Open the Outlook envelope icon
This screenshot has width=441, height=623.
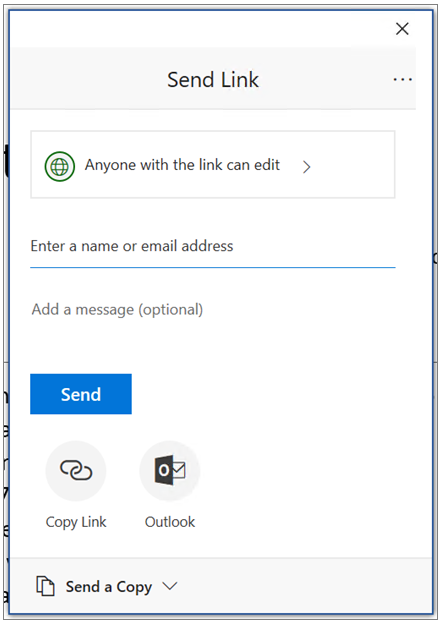tap(170, 470)
